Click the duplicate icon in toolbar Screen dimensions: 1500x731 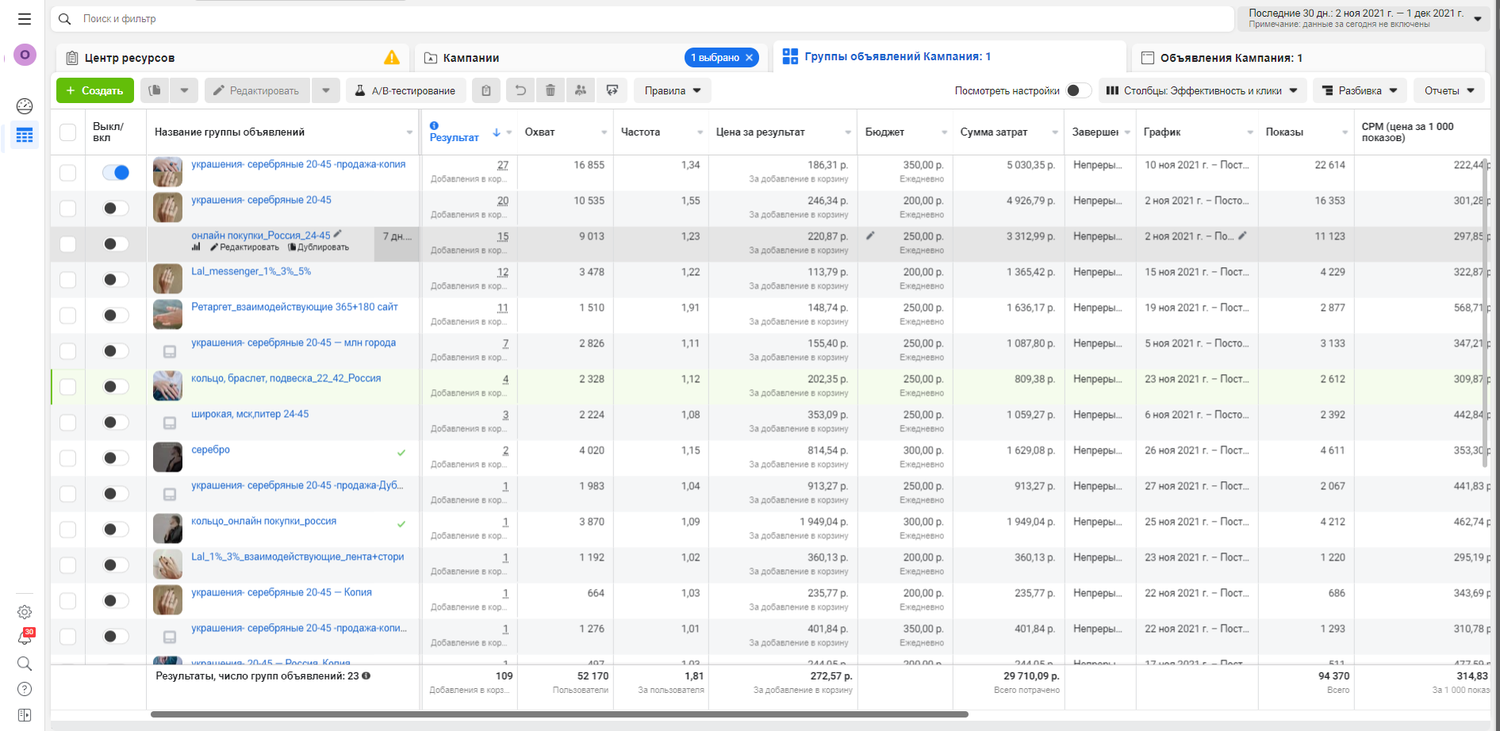click(155, 91)
